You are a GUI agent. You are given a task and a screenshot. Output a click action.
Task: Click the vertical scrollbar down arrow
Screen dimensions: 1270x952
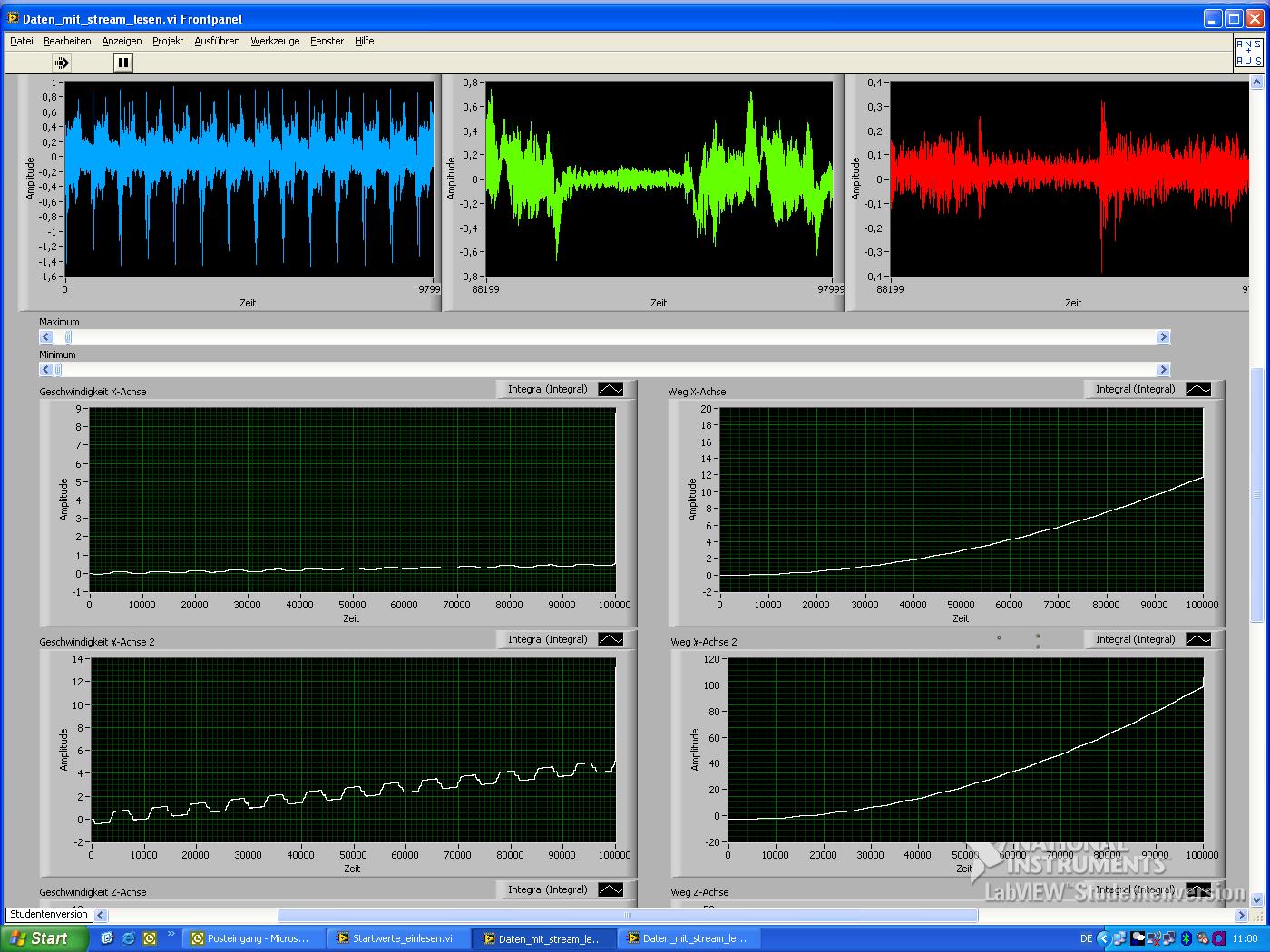coord(1256,899)
